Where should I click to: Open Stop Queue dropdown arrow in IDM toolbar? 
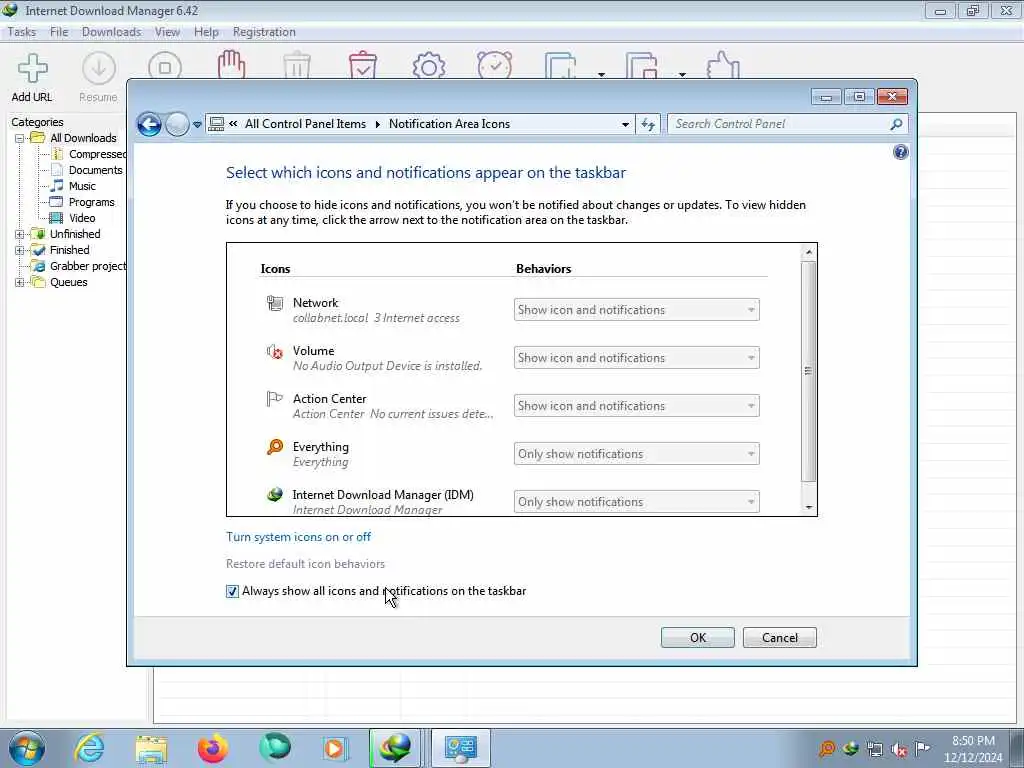click(x=682, y=74)
